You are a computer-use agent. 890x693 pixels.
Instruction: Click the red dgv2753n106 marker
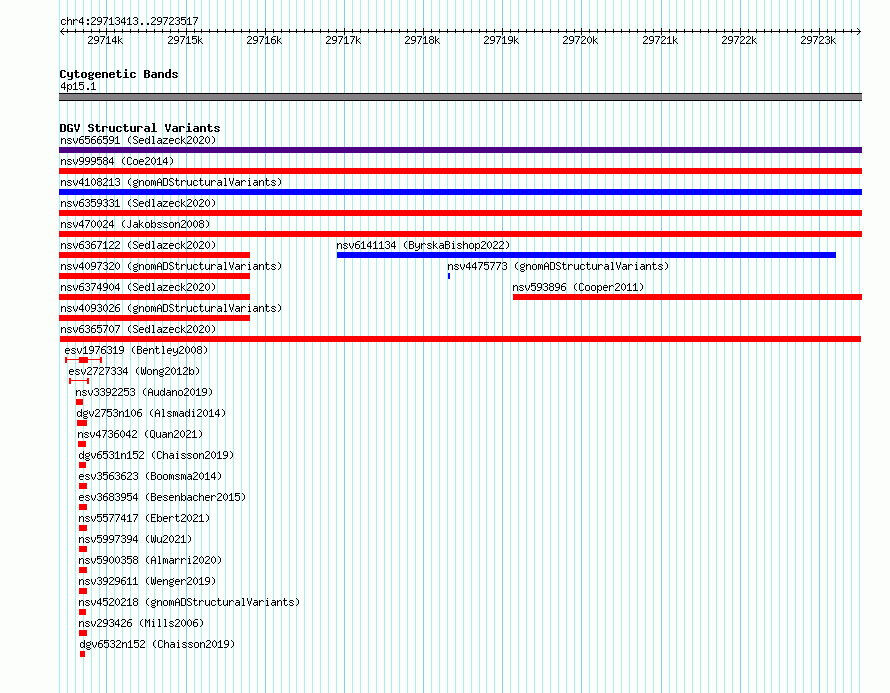point(82,423)
